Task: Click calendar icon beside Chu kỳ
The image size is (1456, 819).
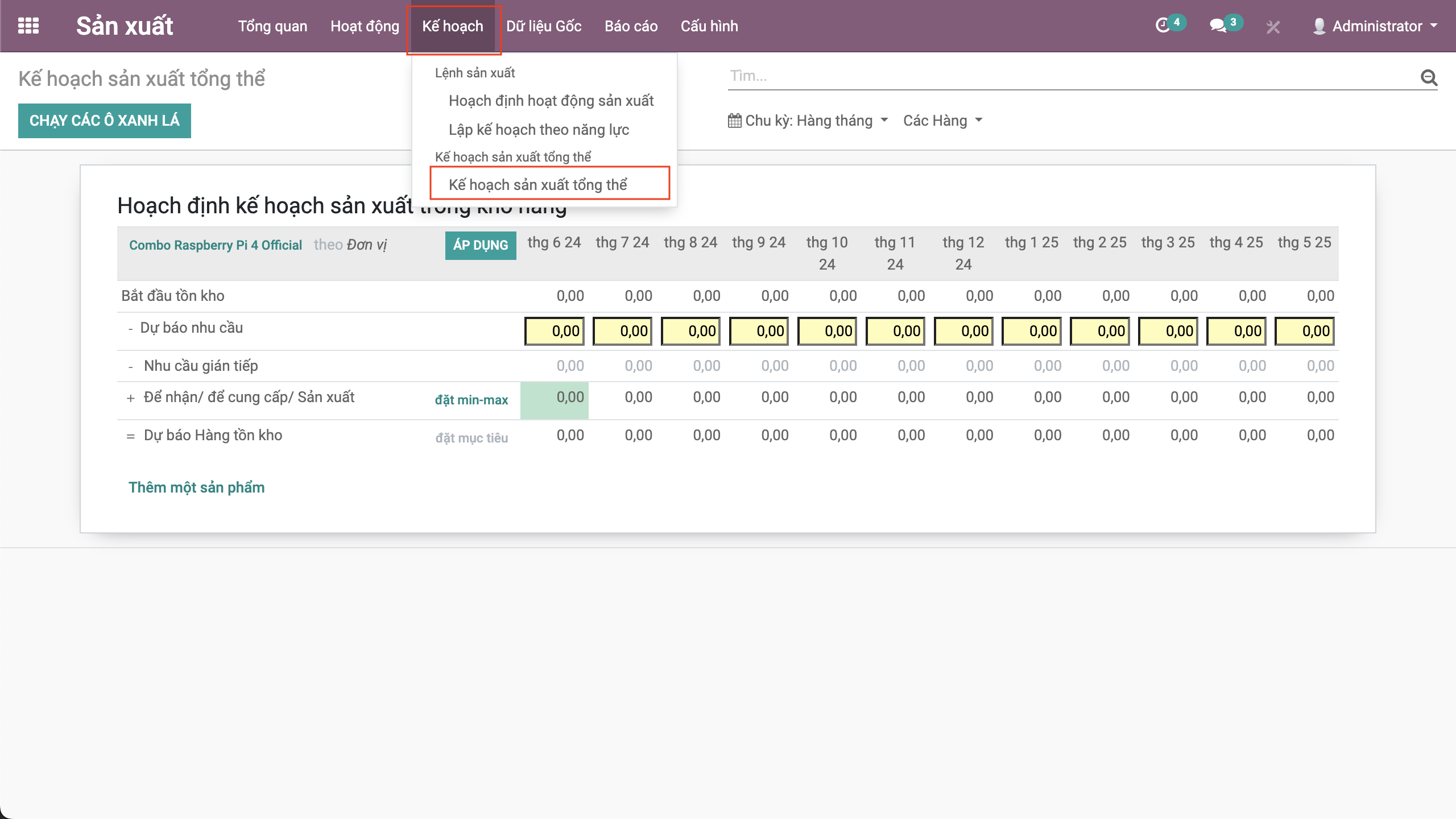Action: (x=734, y=121)
